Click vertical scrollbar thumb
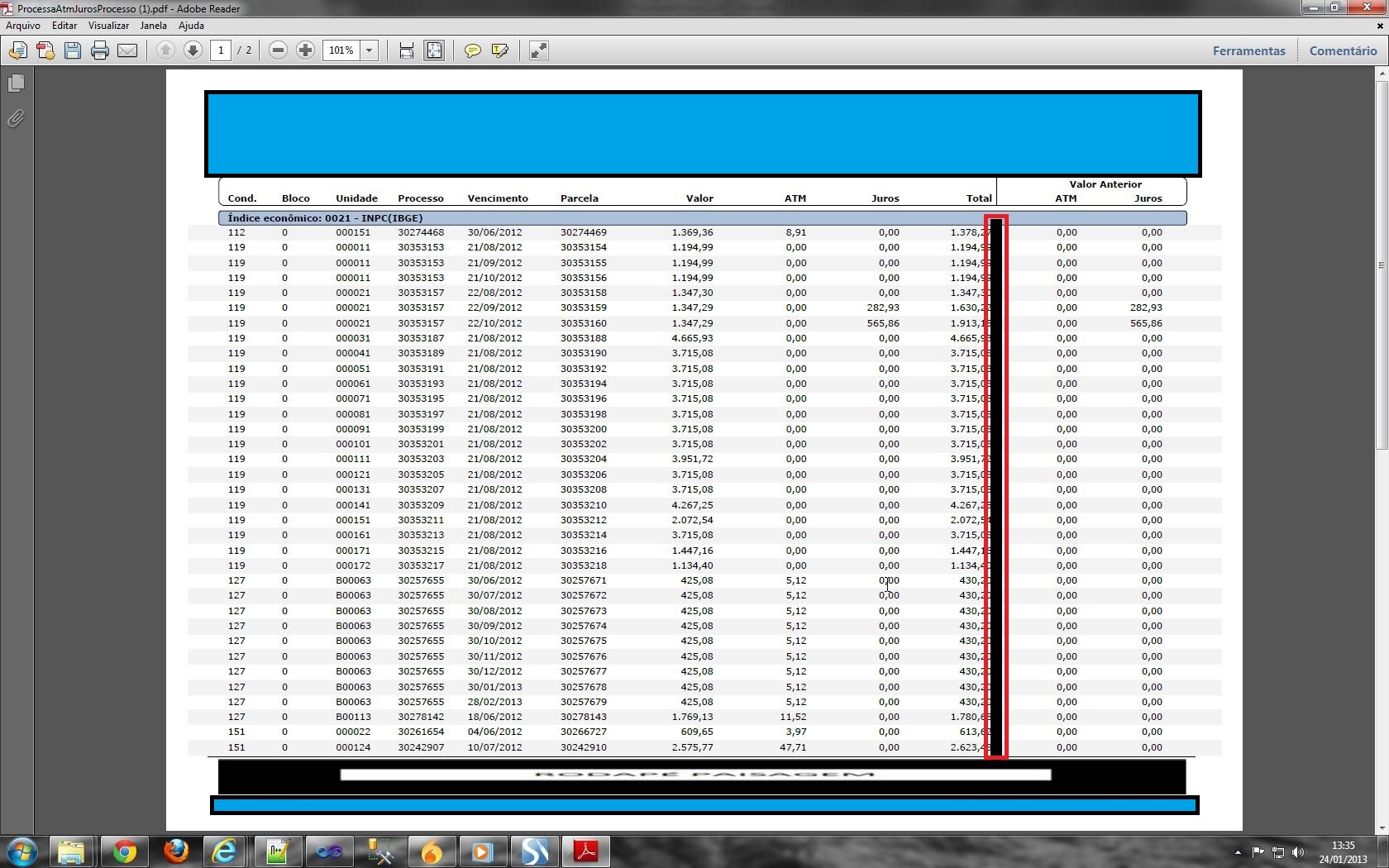This screenshot has width=1389, height=868. click(x=1382, y=265)
